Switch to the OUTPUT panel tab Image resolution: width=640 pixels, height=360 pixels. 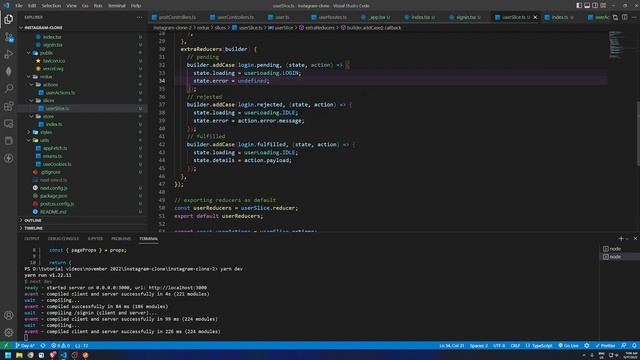[32, 239]
